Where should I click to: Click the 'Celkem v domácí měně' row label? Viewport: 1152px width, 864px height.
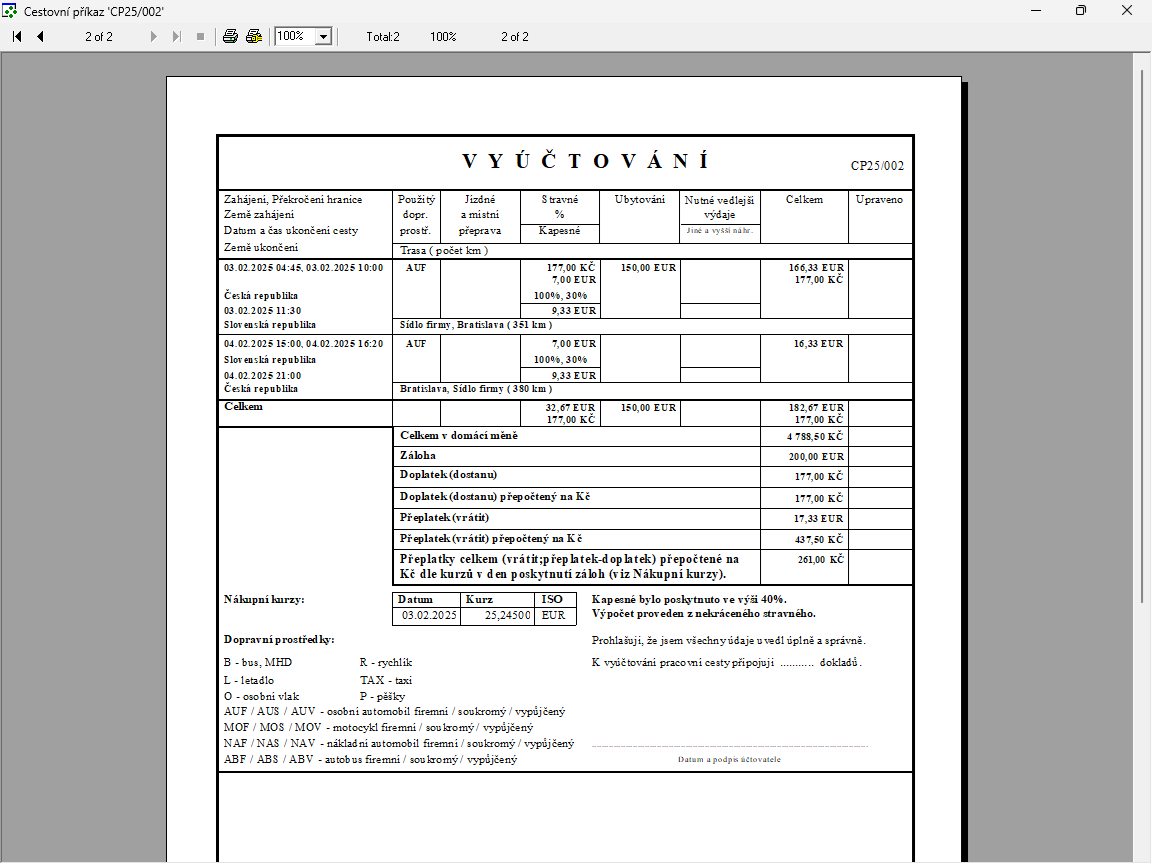458,436
